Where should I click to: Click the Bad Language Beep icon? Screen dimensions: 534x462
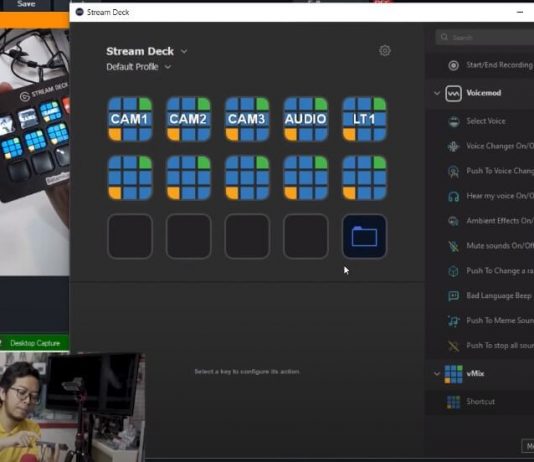pyautogui.click(x=453, y=296)
